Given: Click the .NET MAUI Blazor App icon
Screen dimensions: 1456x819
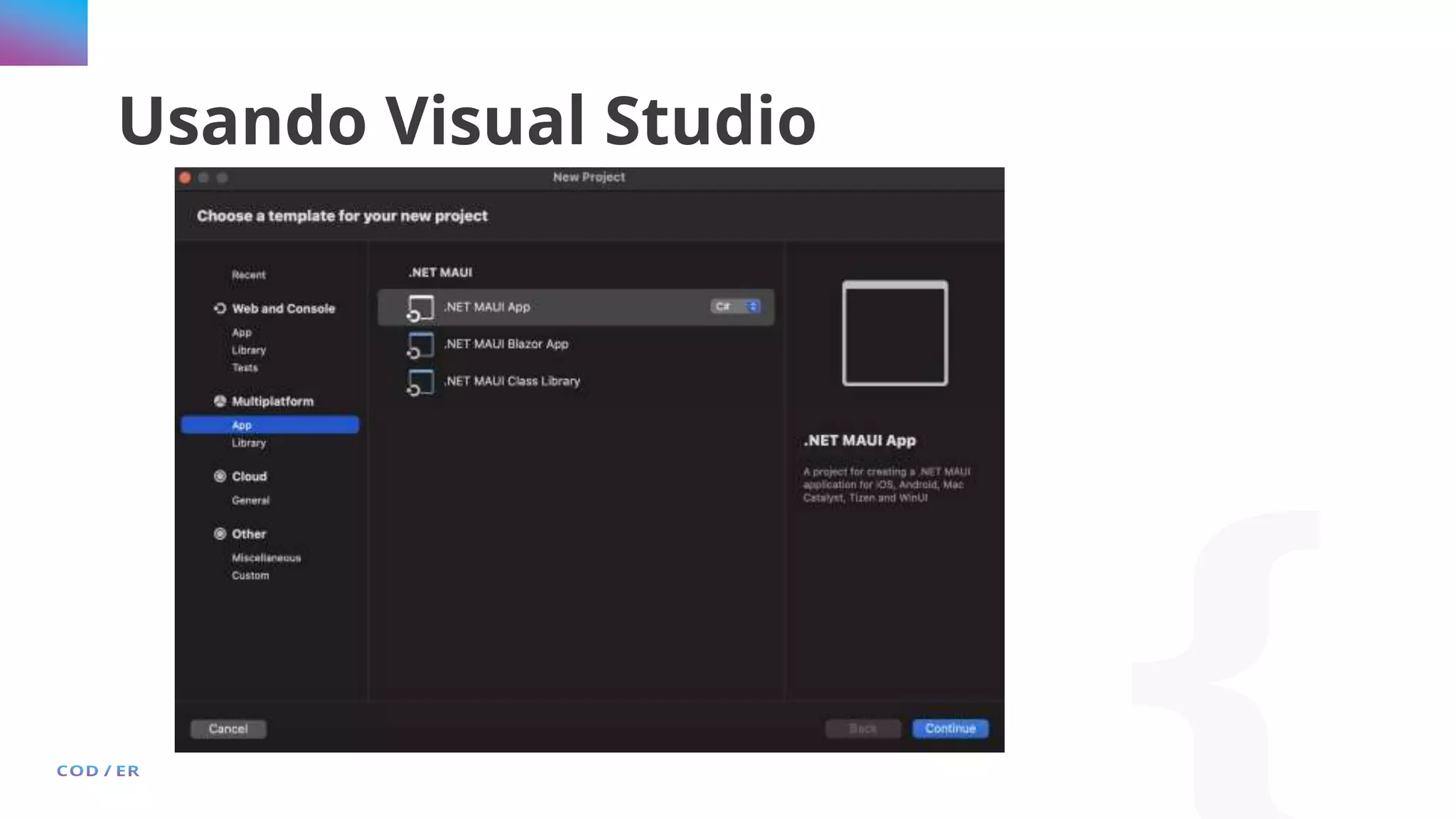Looking at the screenshot, I should [419, 346].
